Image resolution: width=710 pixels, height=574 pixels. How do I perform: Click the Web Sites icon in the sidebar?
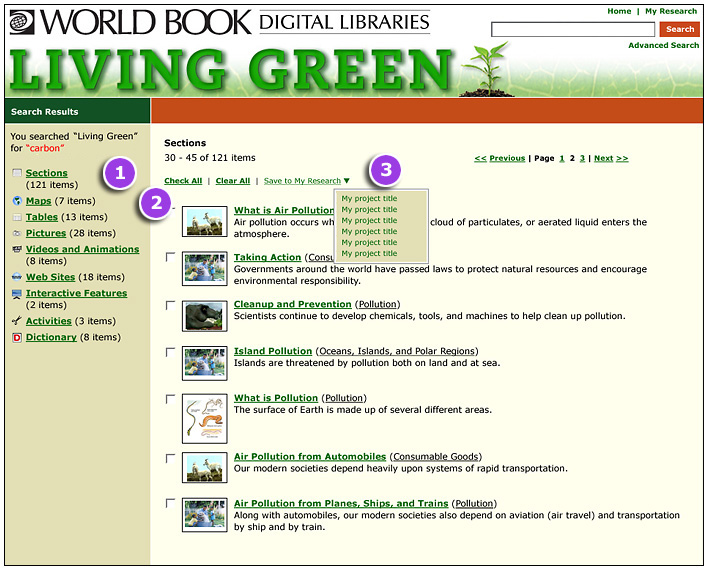17,277
